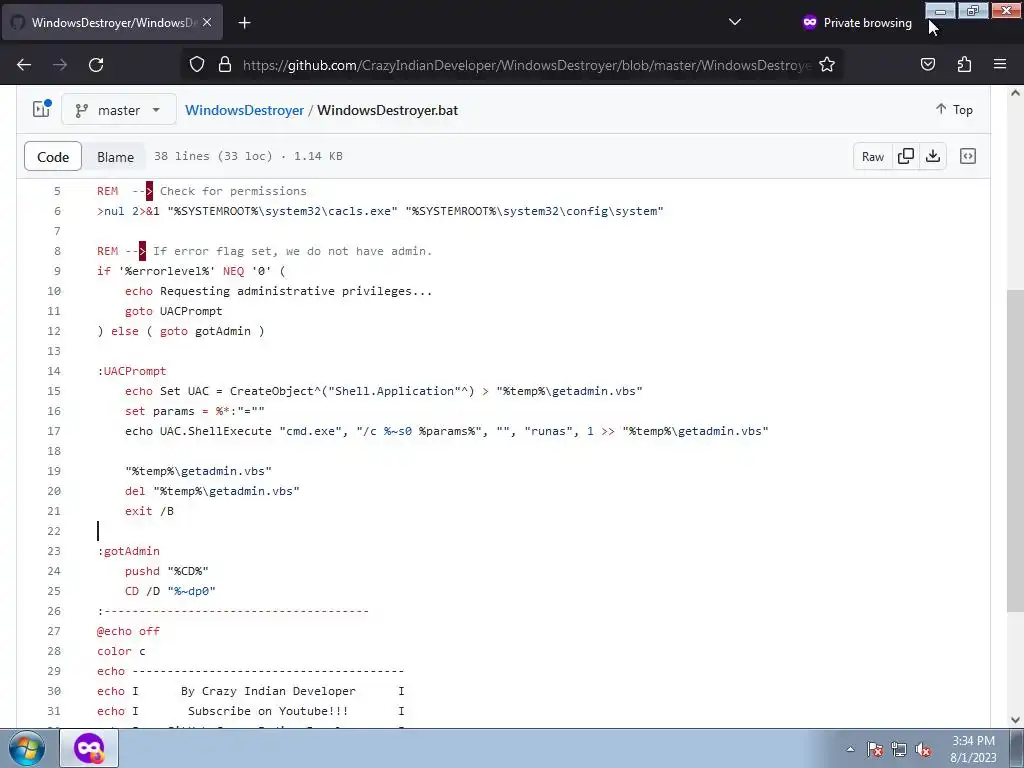Open the symbols panel icon

point(968,156)
